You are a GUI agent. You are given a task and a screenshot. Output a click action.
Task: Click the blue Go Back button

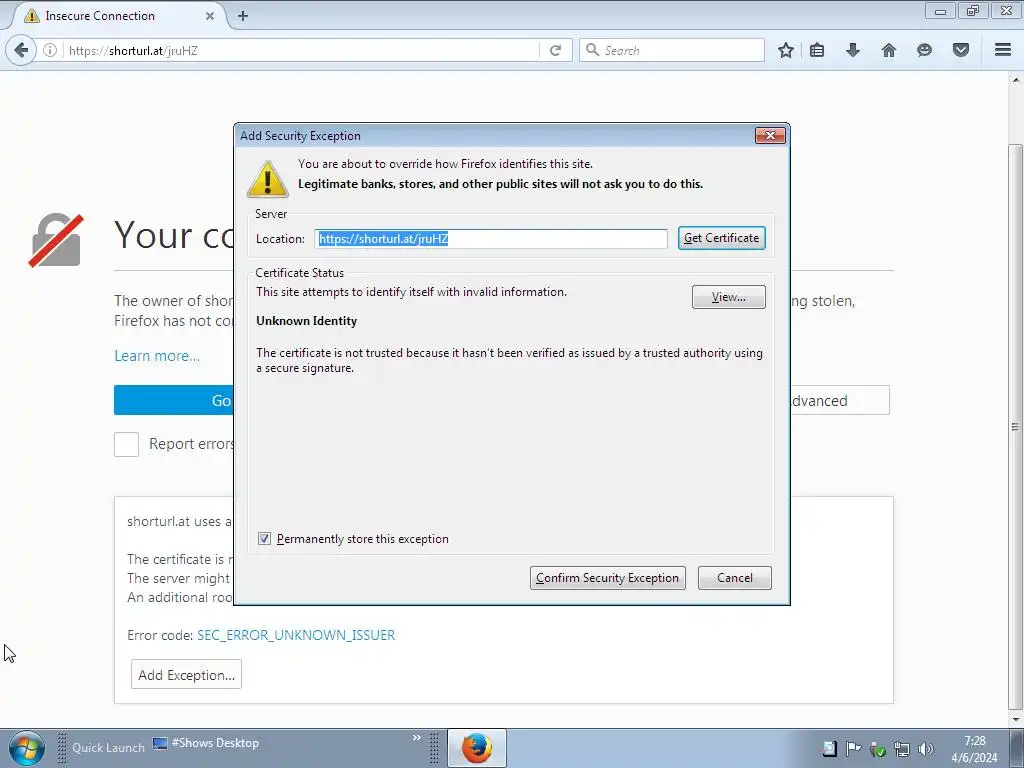coord(174,400)
